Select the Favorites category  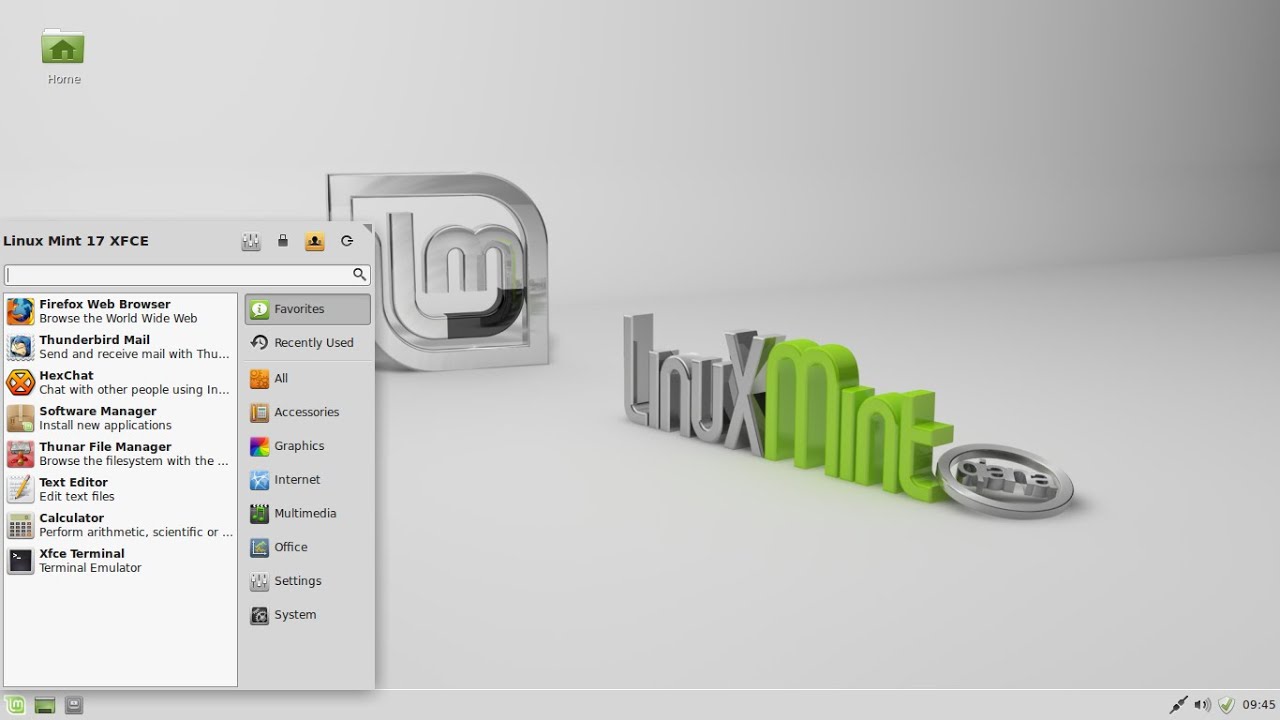coord(307,309)
